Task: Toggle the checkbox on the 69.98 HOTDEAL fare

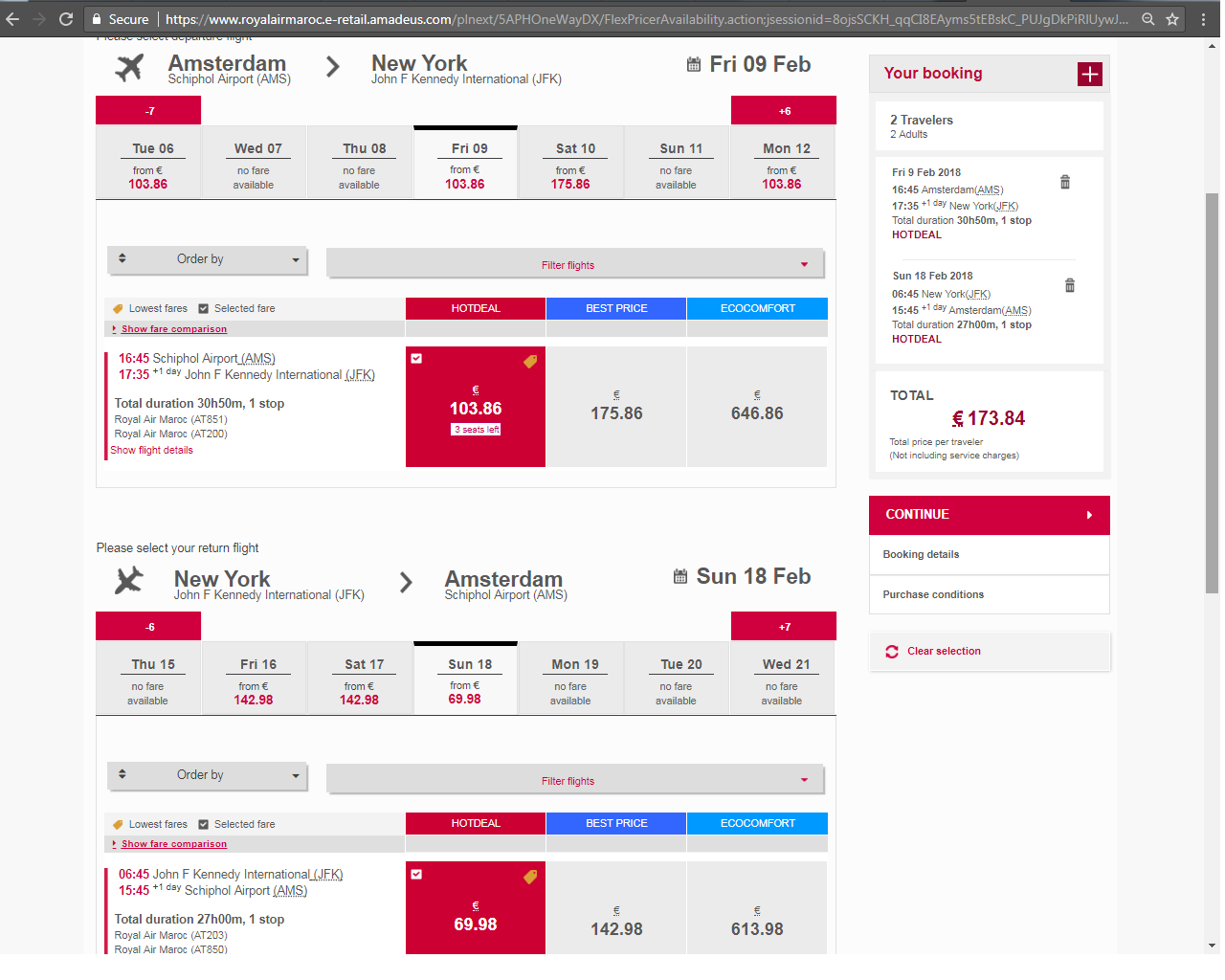Action: pos(416,874)
